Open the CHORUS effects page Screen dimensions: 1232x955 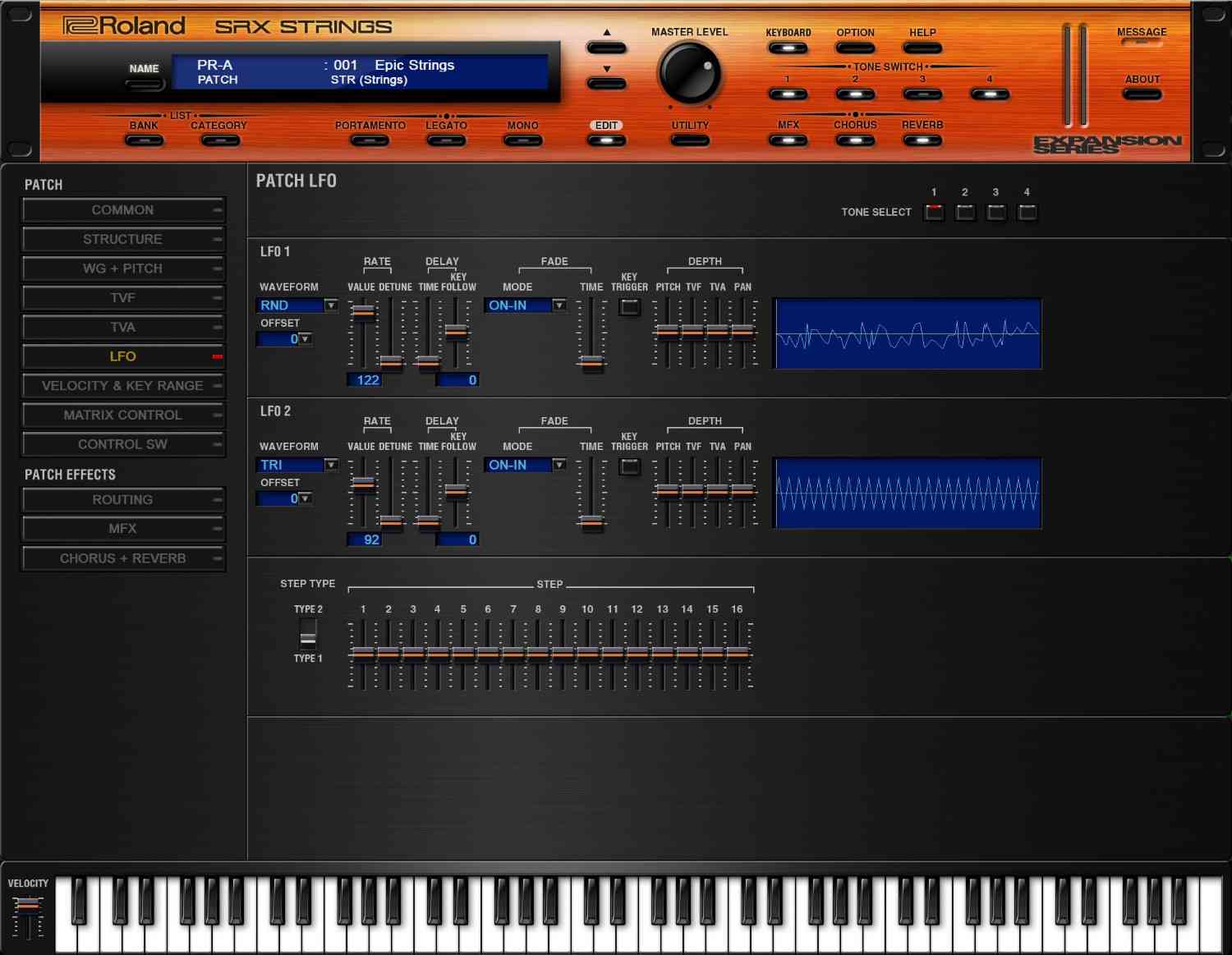pos(854,140)
